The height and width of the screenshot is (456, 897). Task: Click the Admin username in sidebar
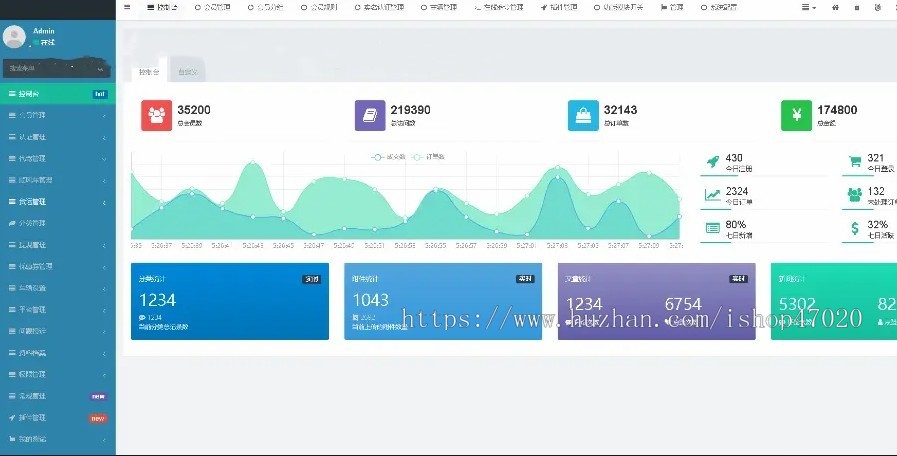click(43, 31)
